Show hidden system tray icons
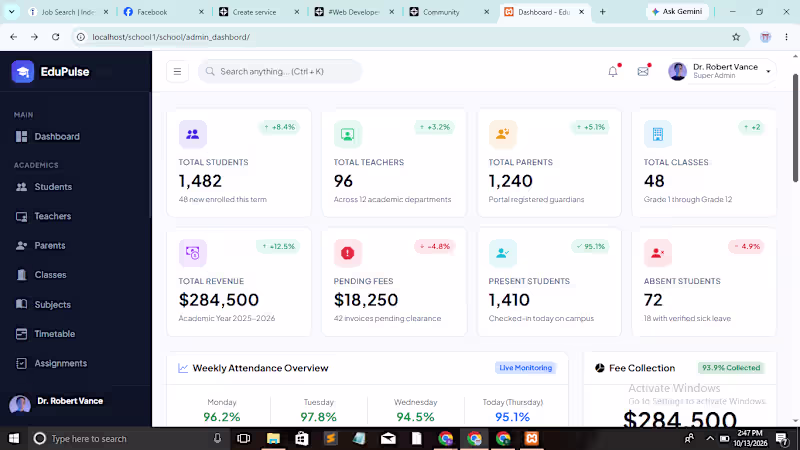 (x=710, y=438)
